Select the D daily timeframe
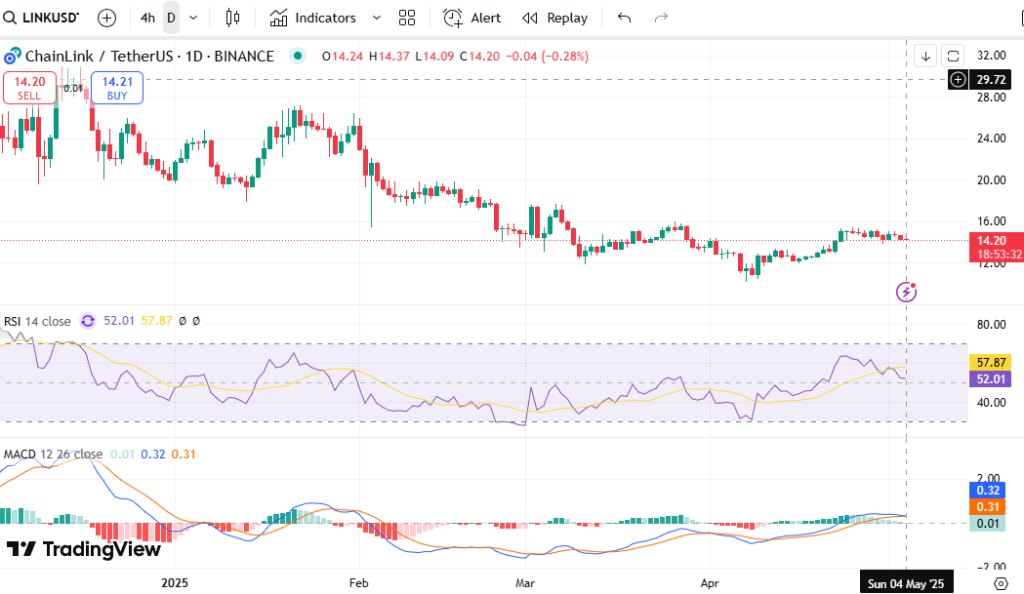Image resolution: width=1024 pixels, height=594 pixels. [x=171, y=18]
